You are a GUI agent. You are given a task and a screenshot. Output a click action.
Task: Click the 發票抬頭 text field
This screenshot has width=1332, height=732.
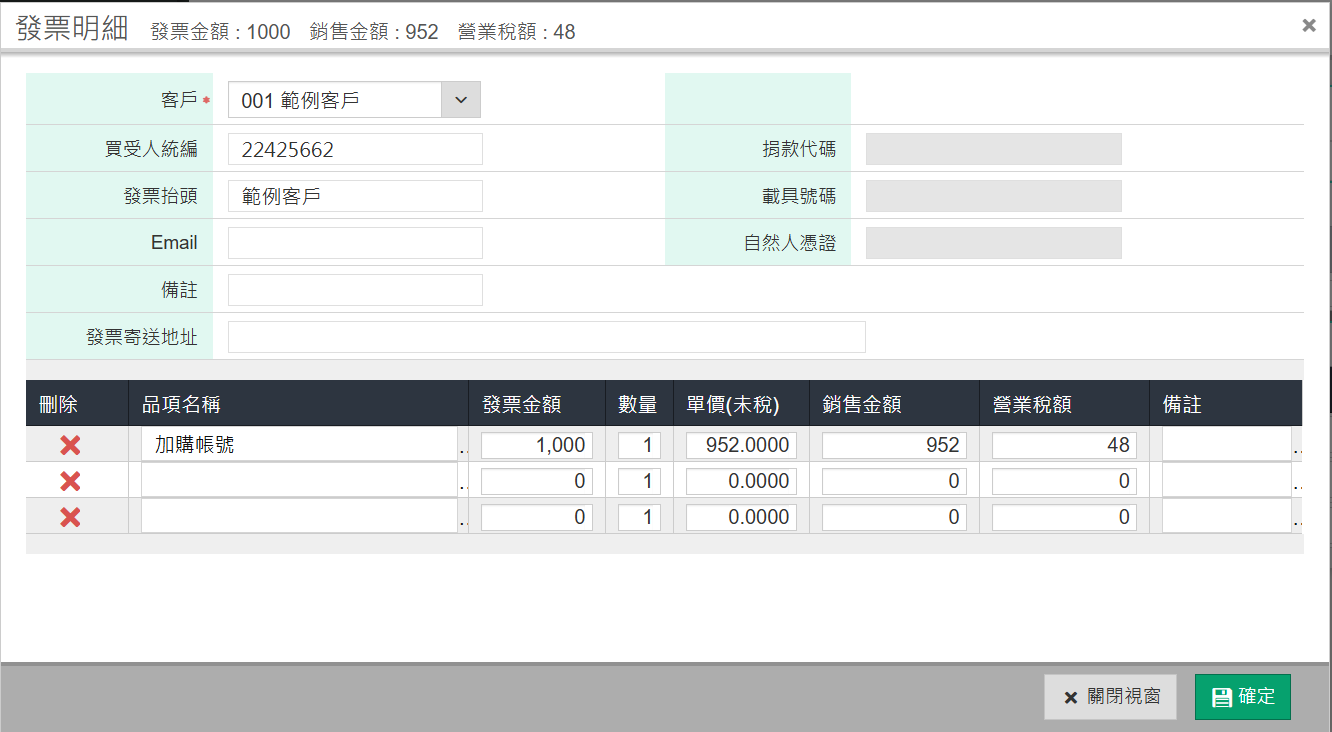[355, 197]
